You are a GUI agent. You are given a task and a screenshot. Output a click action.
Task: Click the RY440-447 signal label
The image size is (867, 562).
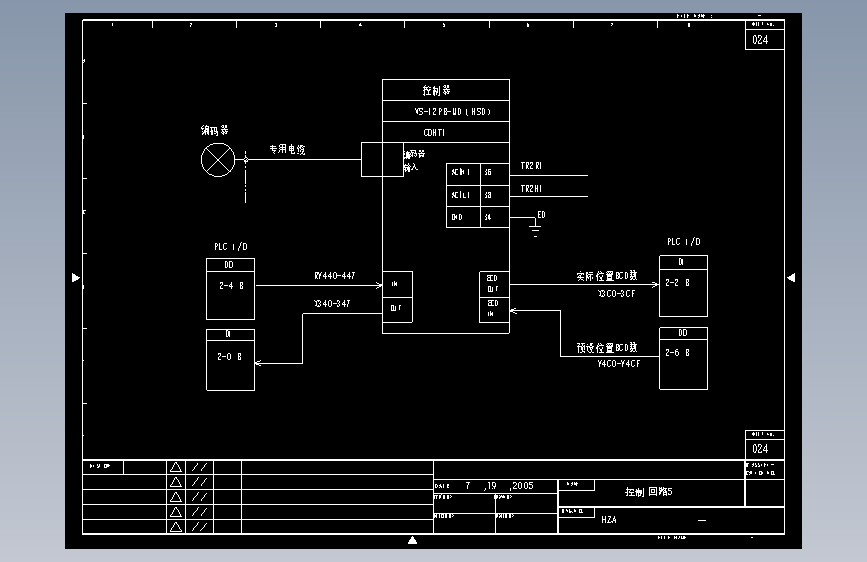pos(335,275)
